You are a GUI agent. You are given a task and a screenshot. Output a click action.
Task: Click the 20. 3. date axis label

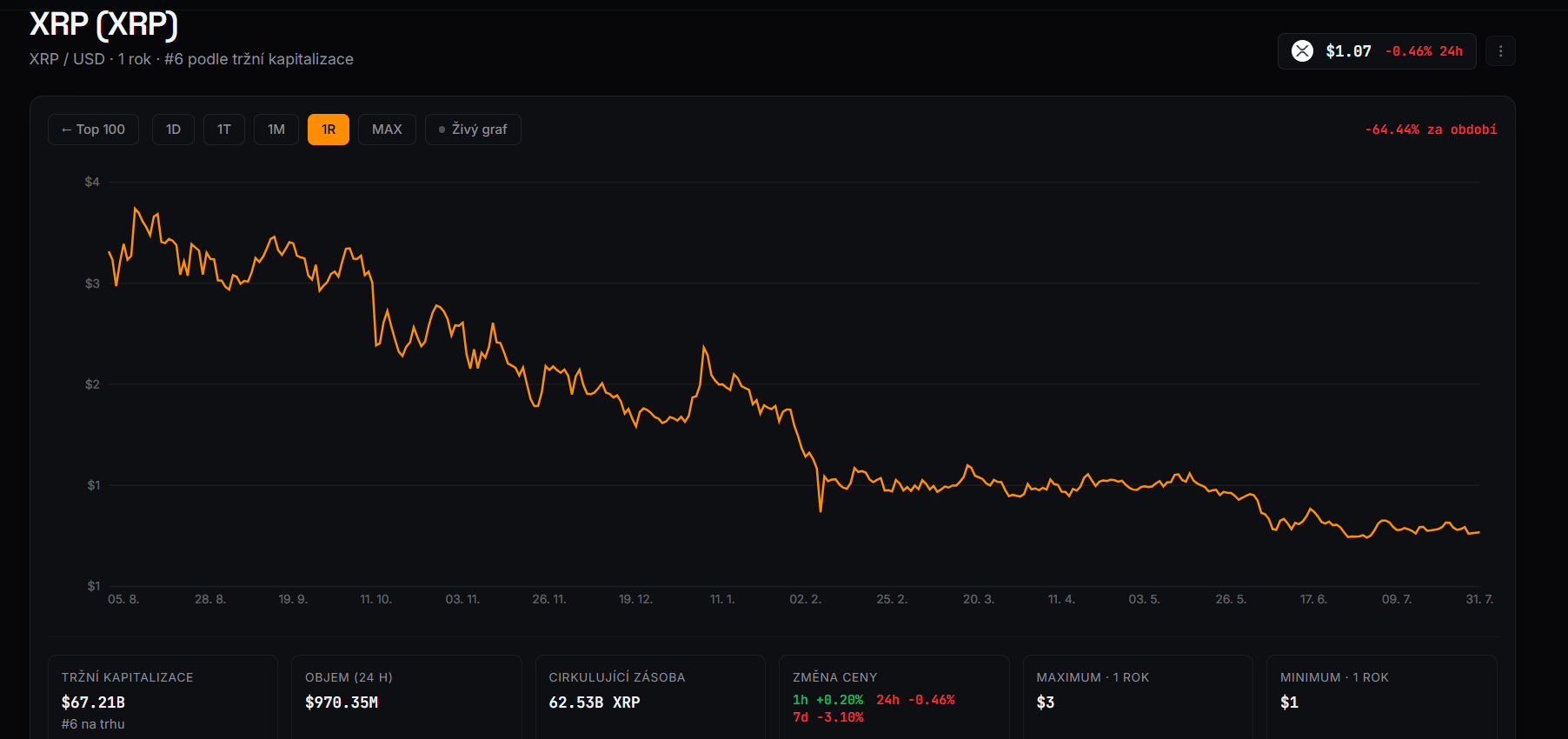[x=979, y=599]
